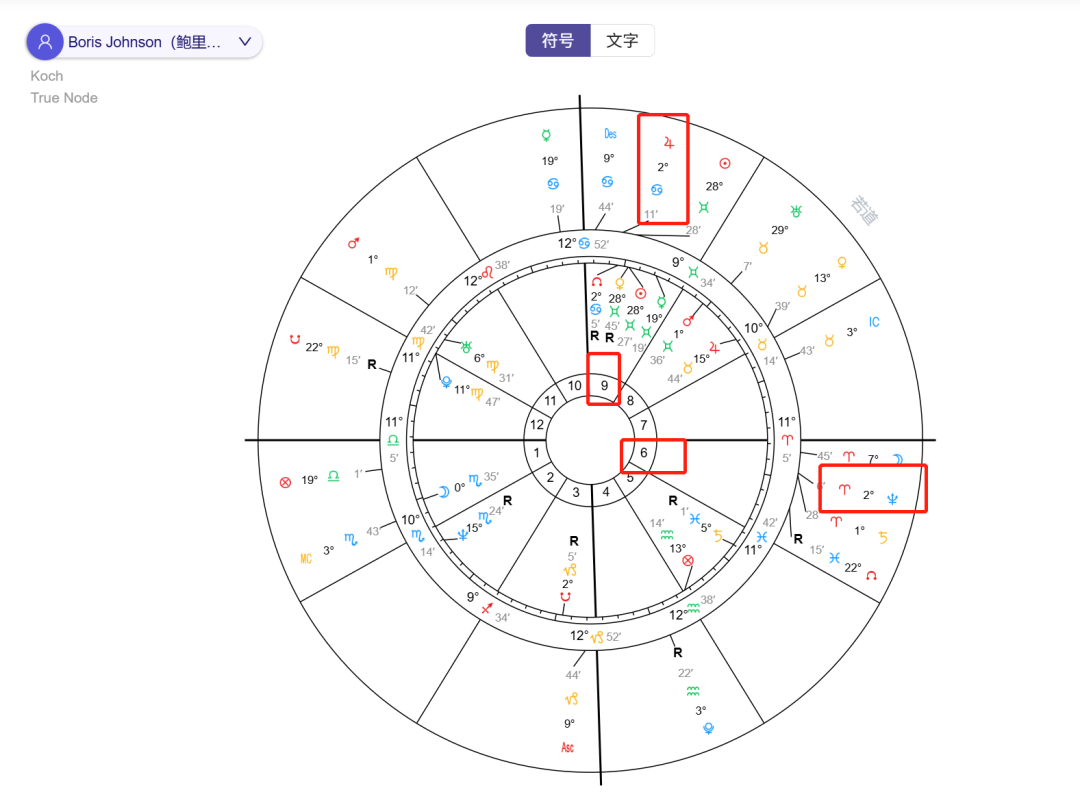Click the Moon glyph at 0° Scorpio
This screenshot has height=803, width=1080.
442,490
